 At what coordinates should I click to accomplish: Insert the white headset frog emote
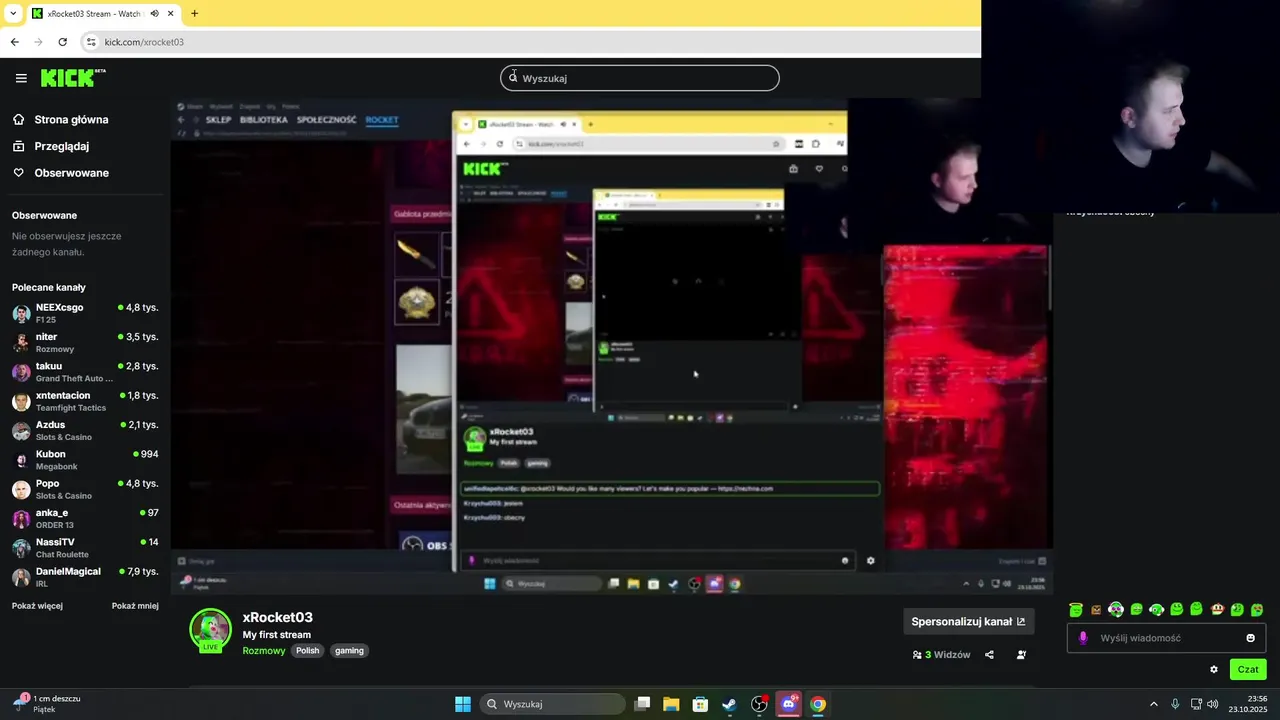[x=1157, y=610]
